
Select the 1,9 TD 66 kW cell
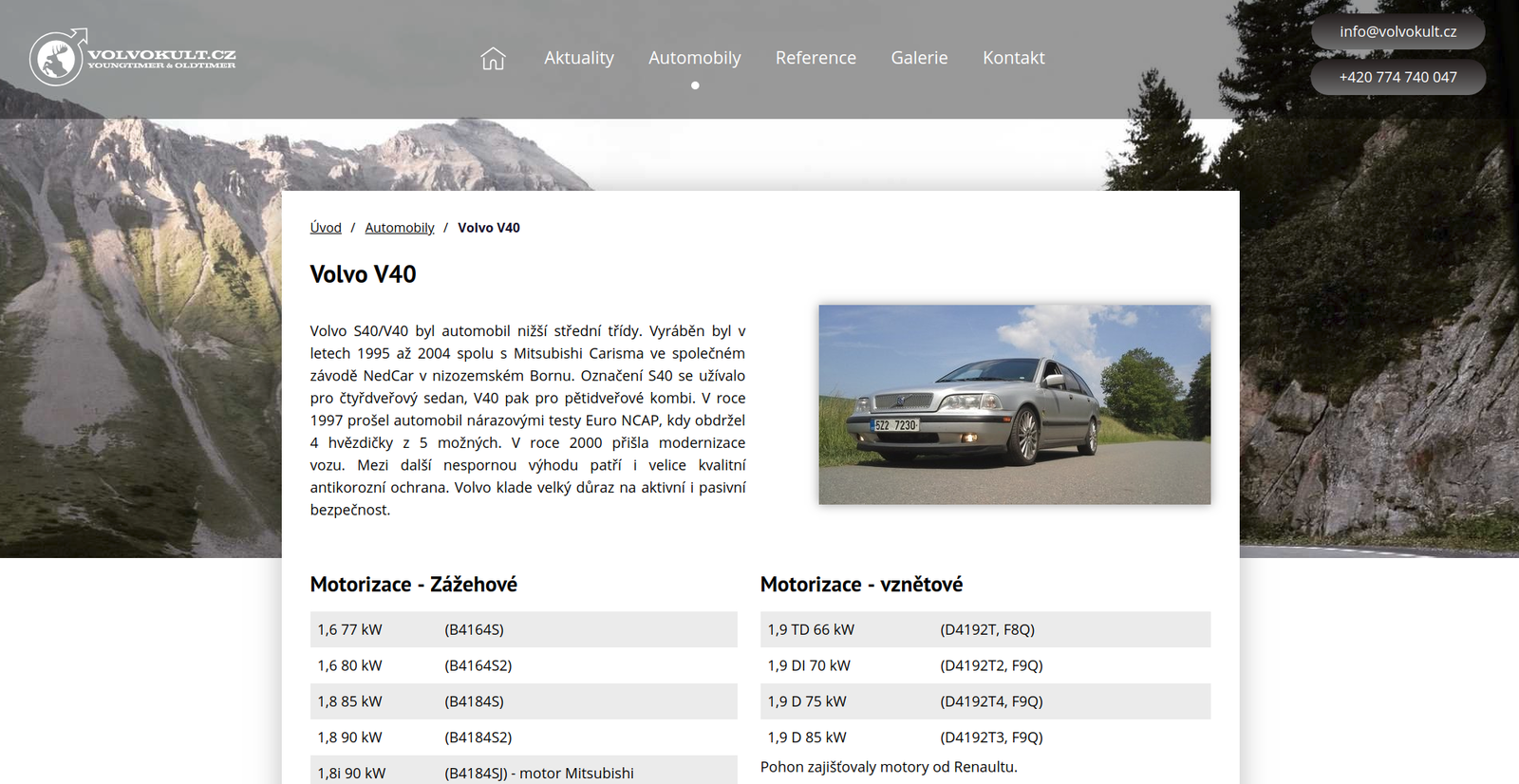point(847,629)
